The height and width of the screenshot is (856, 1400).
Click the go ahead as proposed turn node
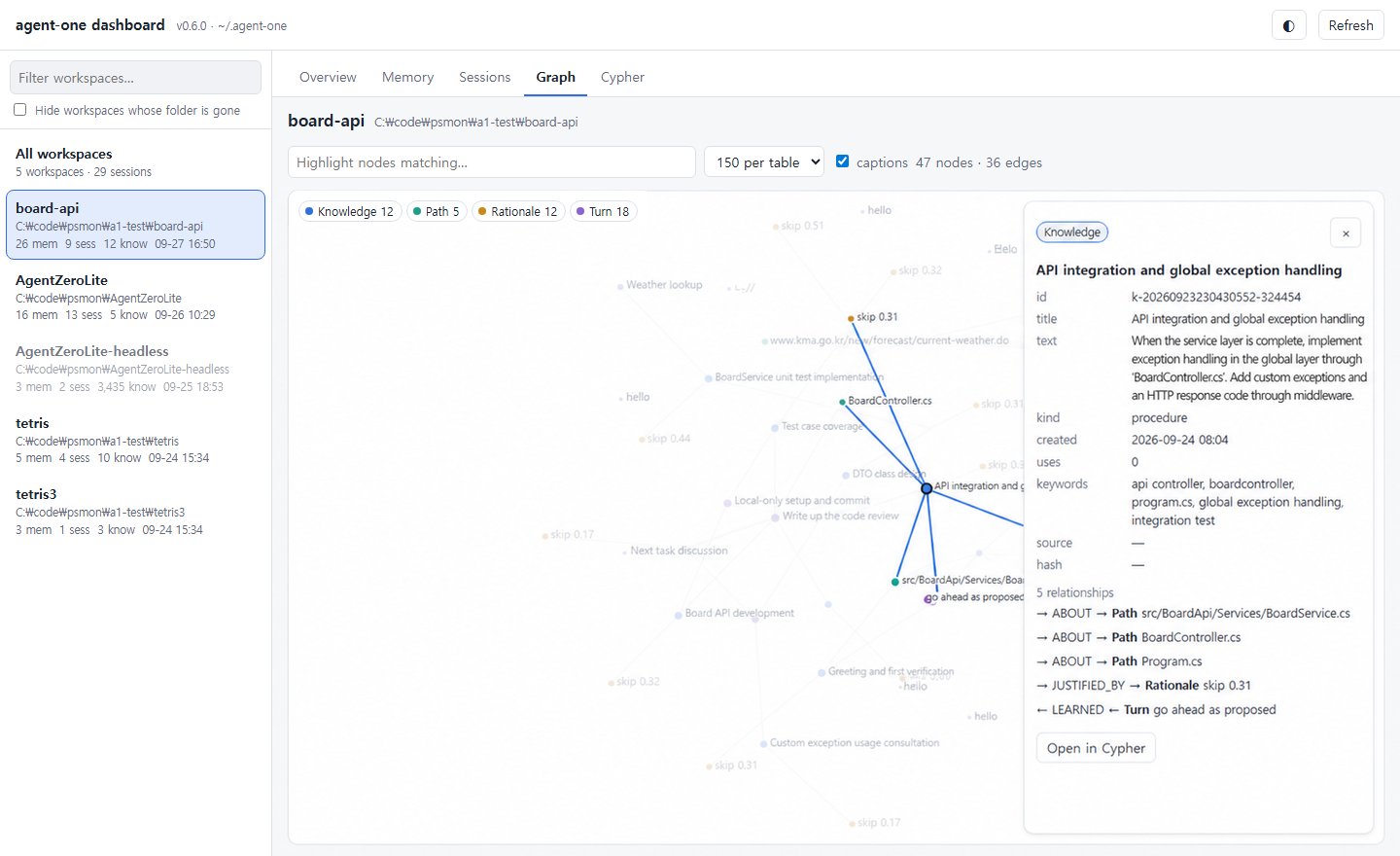pos(929,599)
